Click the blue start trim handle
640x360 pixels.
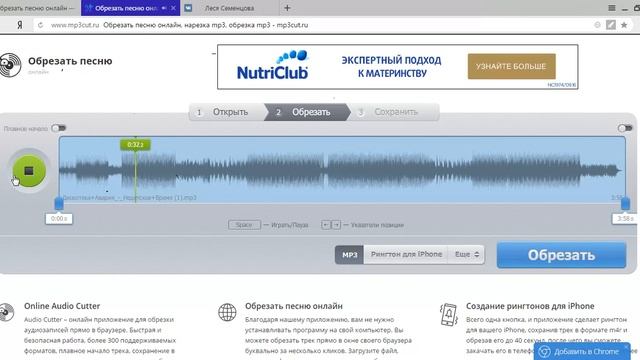[x=59, y=203]
